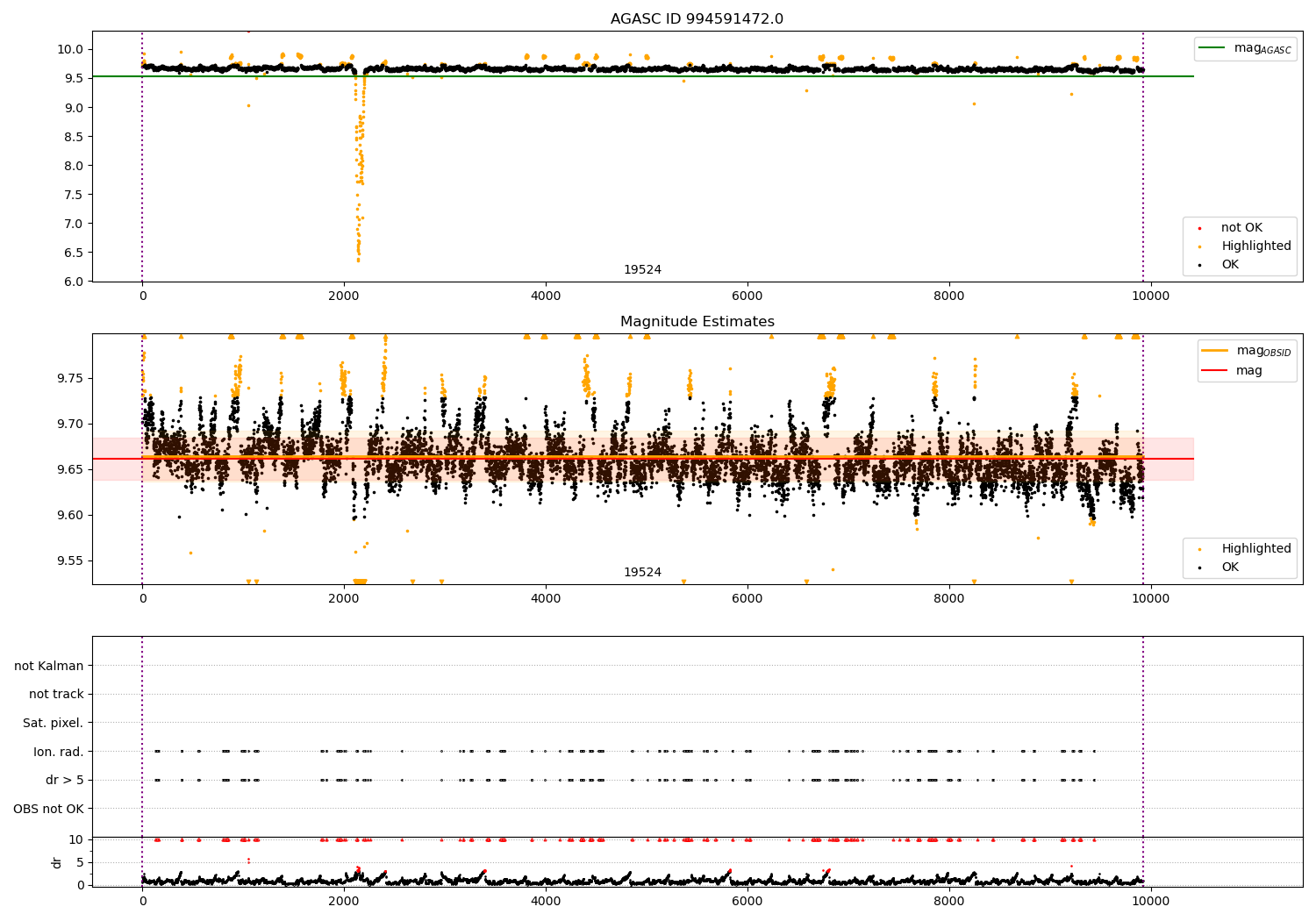
Task: Click the "Magnitude Estimates" plot title
Action: (697, 322)
